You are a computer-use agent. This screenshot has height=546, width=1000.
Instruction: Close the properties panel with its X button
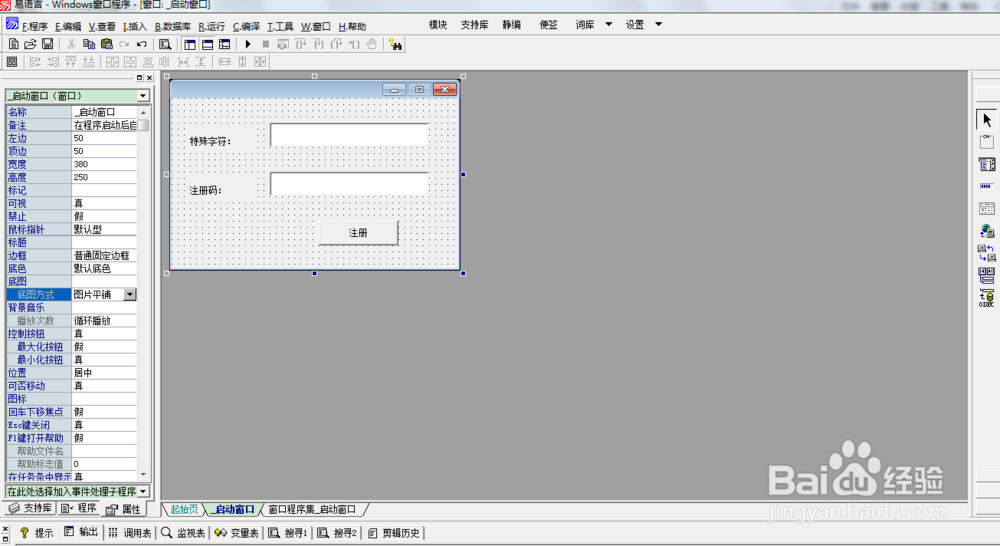[149, 78]
